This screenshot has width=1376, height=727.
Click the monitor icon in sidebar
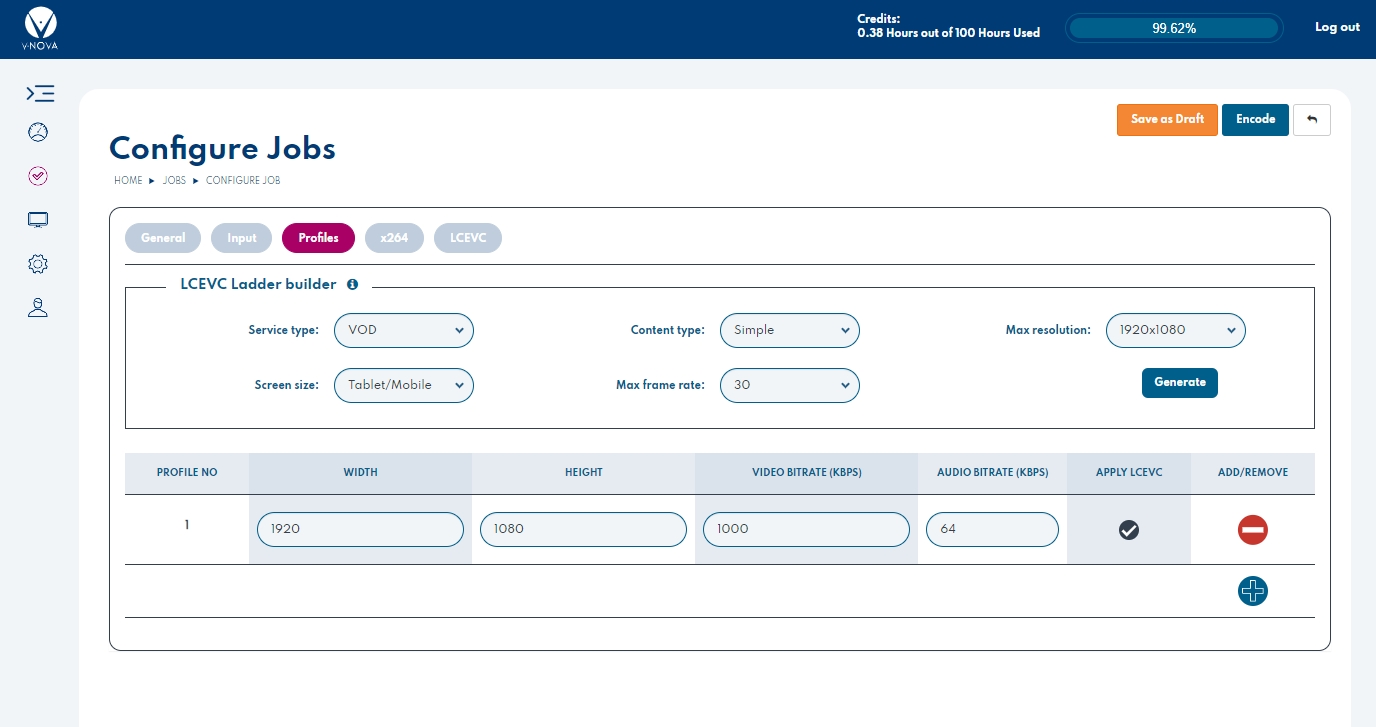38,220
